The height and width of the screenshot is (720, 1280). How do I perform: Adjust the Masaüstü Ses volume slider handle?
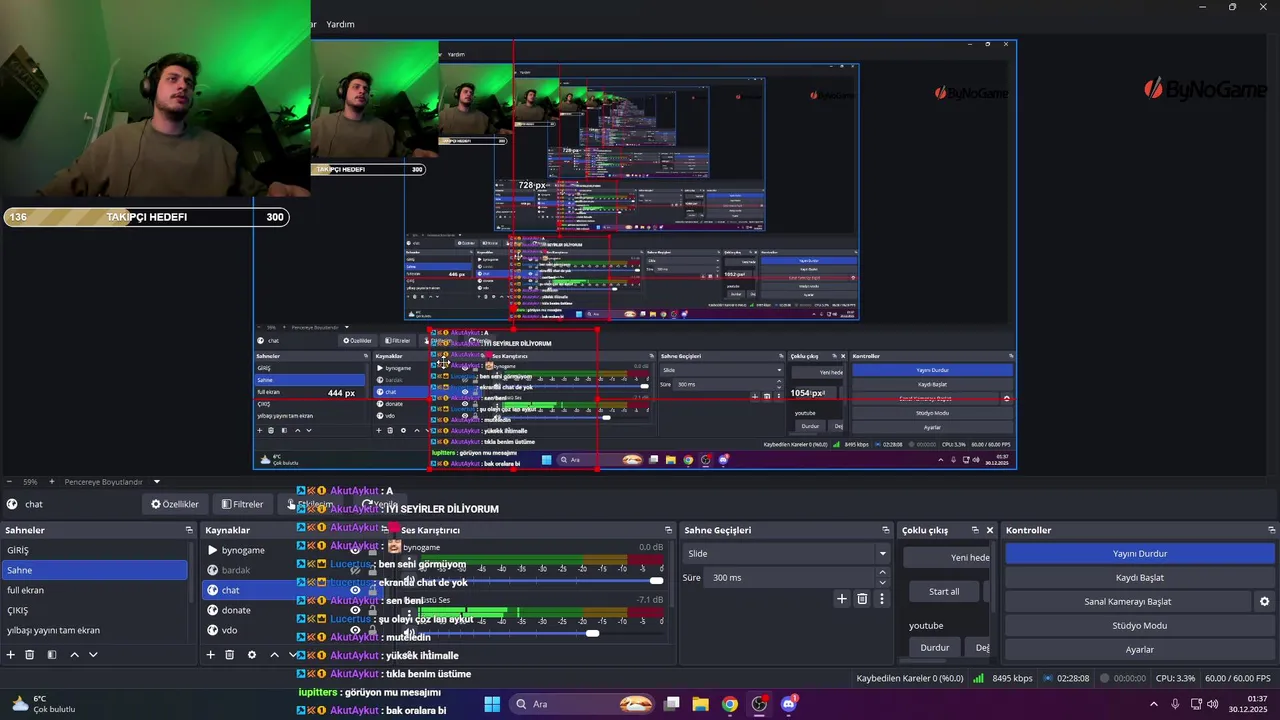(x=592, y=633)
